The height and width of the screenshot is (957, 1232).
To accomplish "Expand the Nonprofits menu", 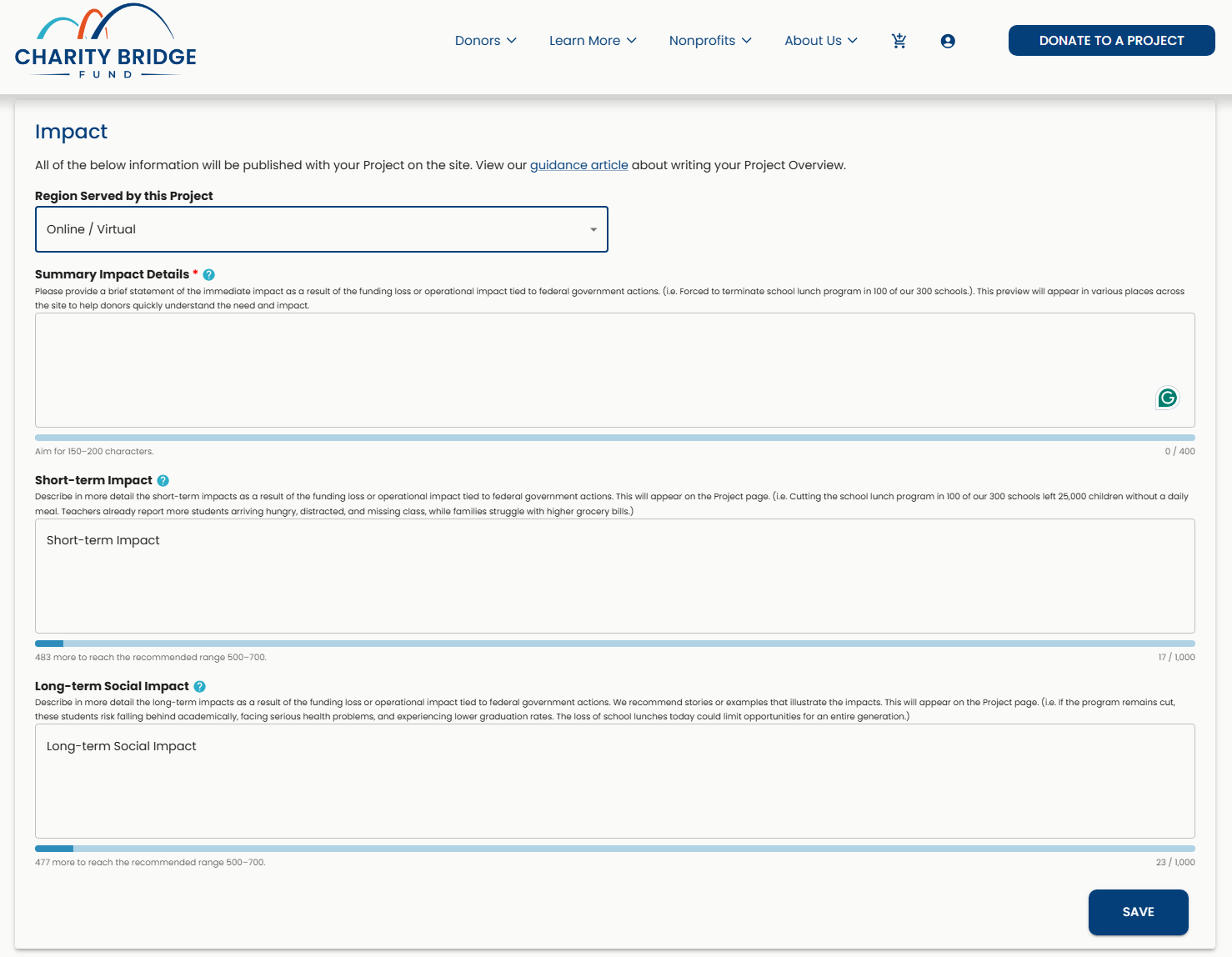I will coord(710,41).
